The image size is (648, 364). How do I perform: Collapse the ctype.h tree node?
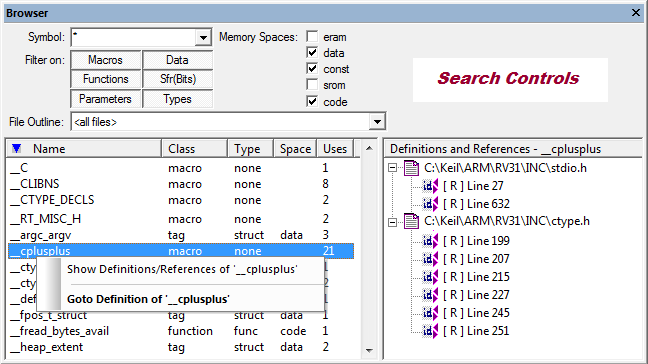click(x=392, y=222)
